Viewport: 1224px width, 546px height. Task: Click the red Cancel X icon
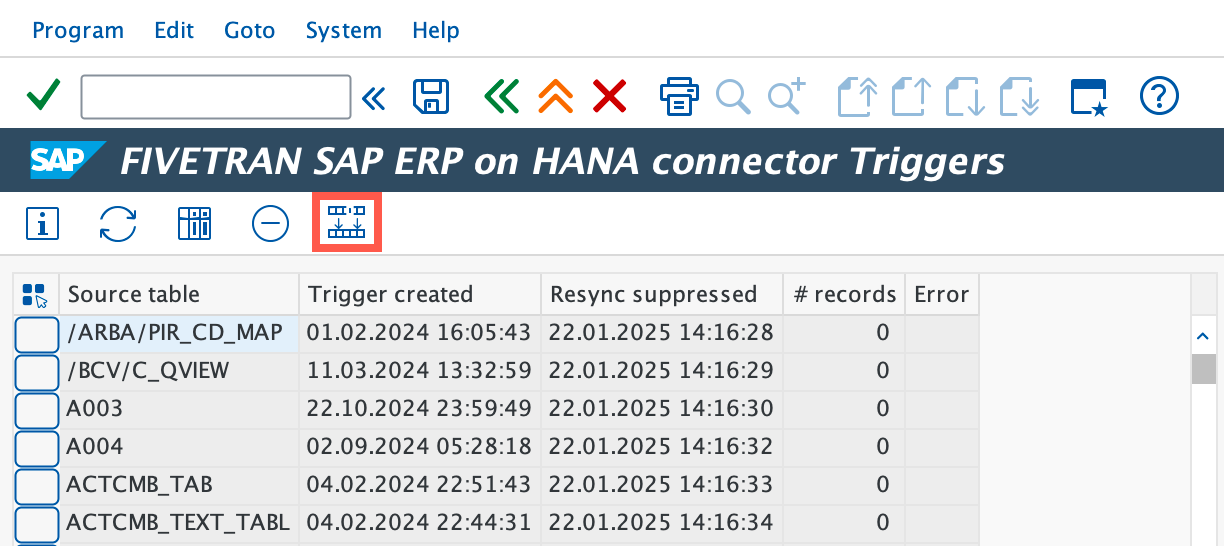coord(609,97)
